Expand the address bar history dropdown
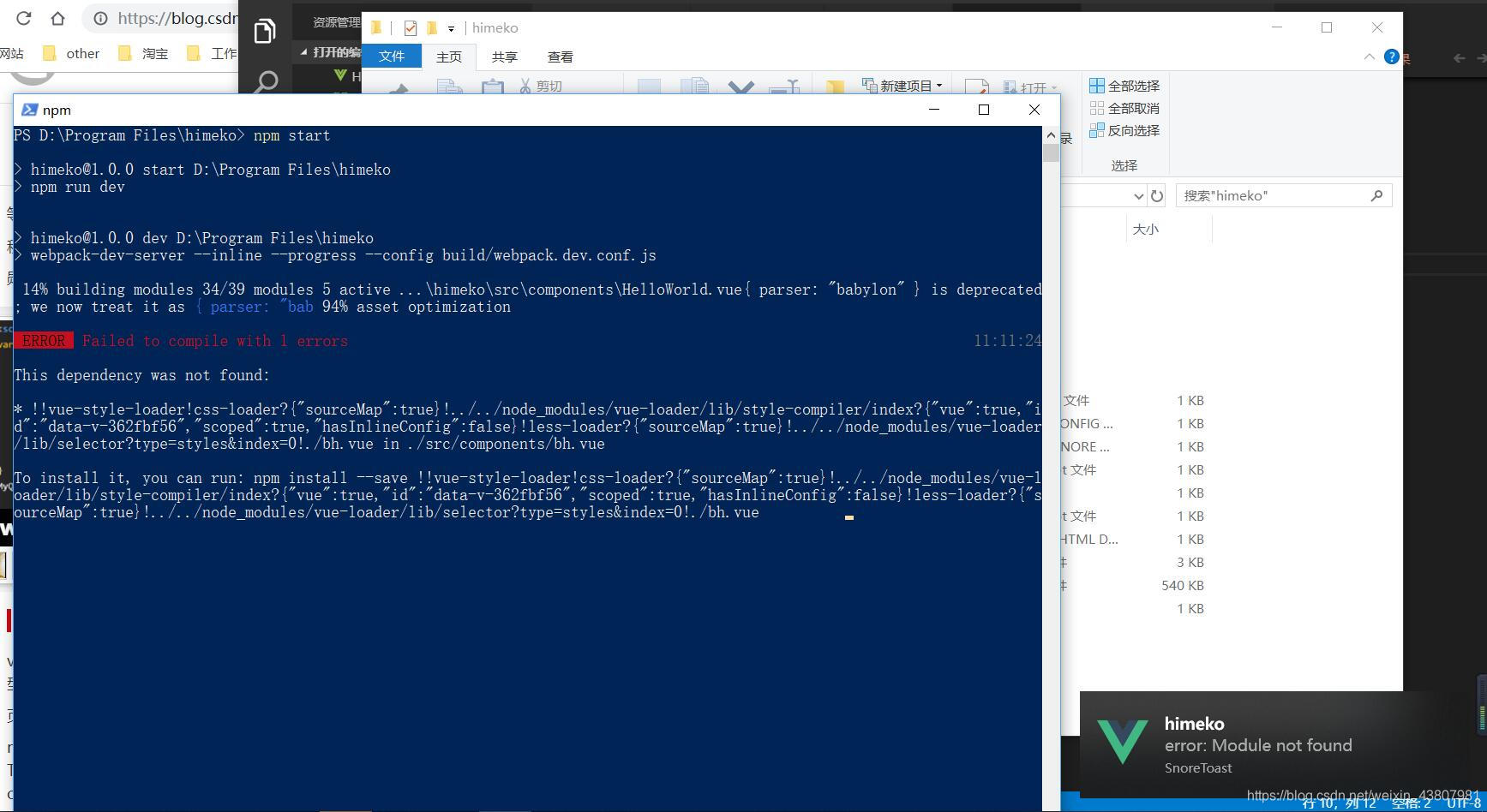This screenshot has height=812, width=1487. pyautogui.click(x=1138, y=196)
